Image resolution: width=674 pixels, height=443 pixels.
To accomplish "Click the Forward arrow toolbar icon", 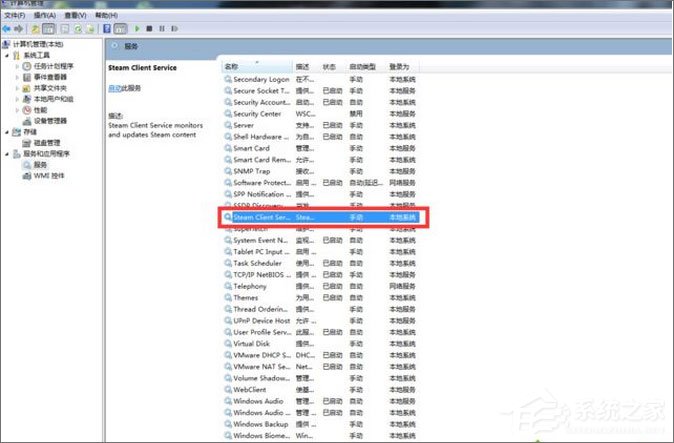I will pos(18,29).
